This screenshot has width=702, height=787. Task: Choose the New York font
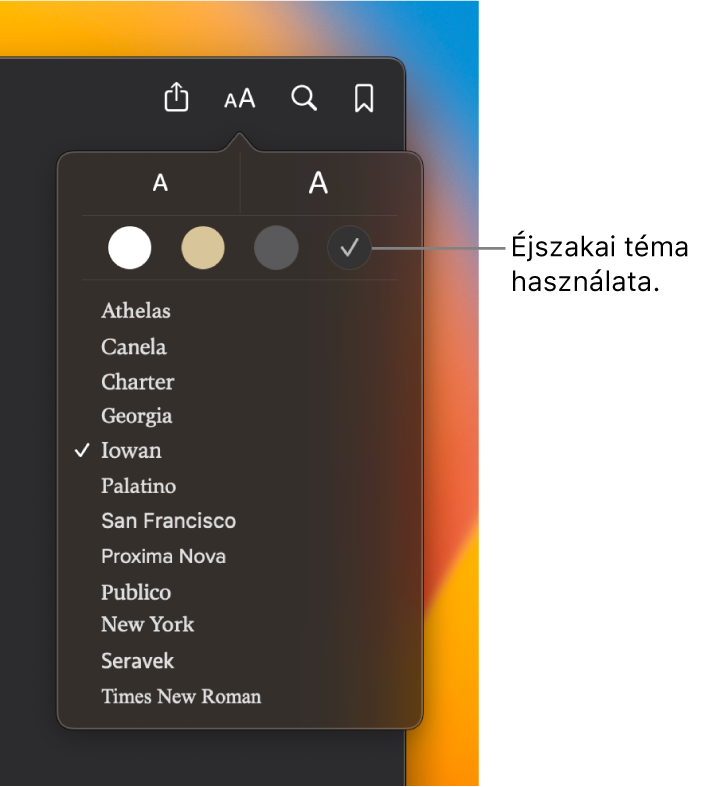tap(148, 624)
